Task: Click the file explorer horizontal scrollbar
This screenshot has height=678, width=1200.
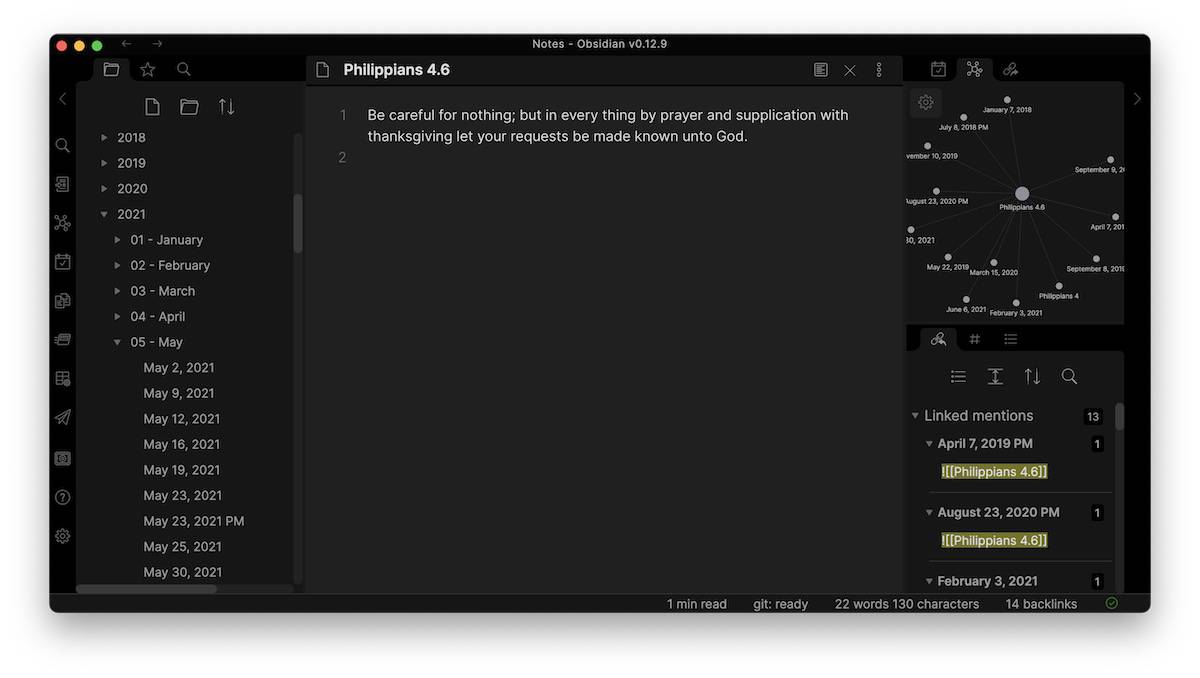Action: 147,589
